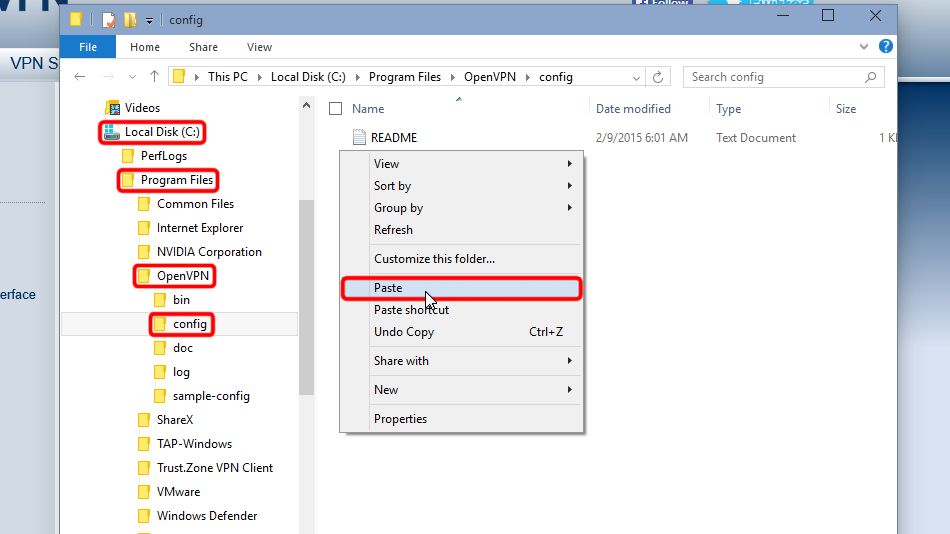Open the View ribbon tab
The height and width of the screenshot is (534, 950).
click(259, 47)
